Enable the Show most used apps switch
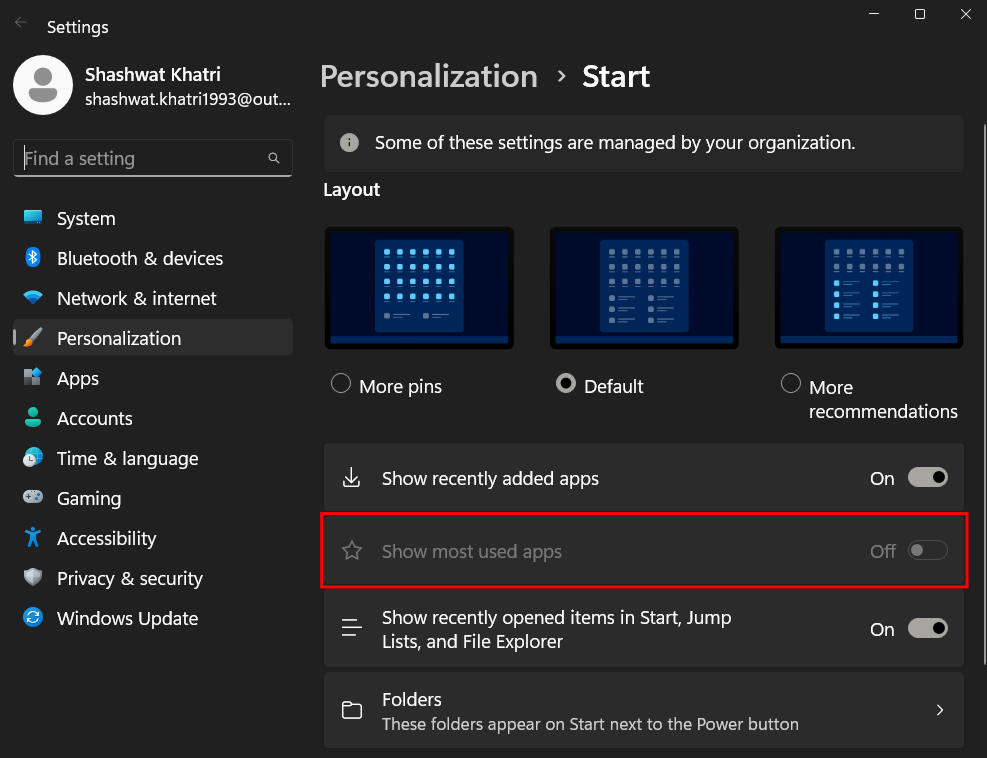 (x=926, y=550)
